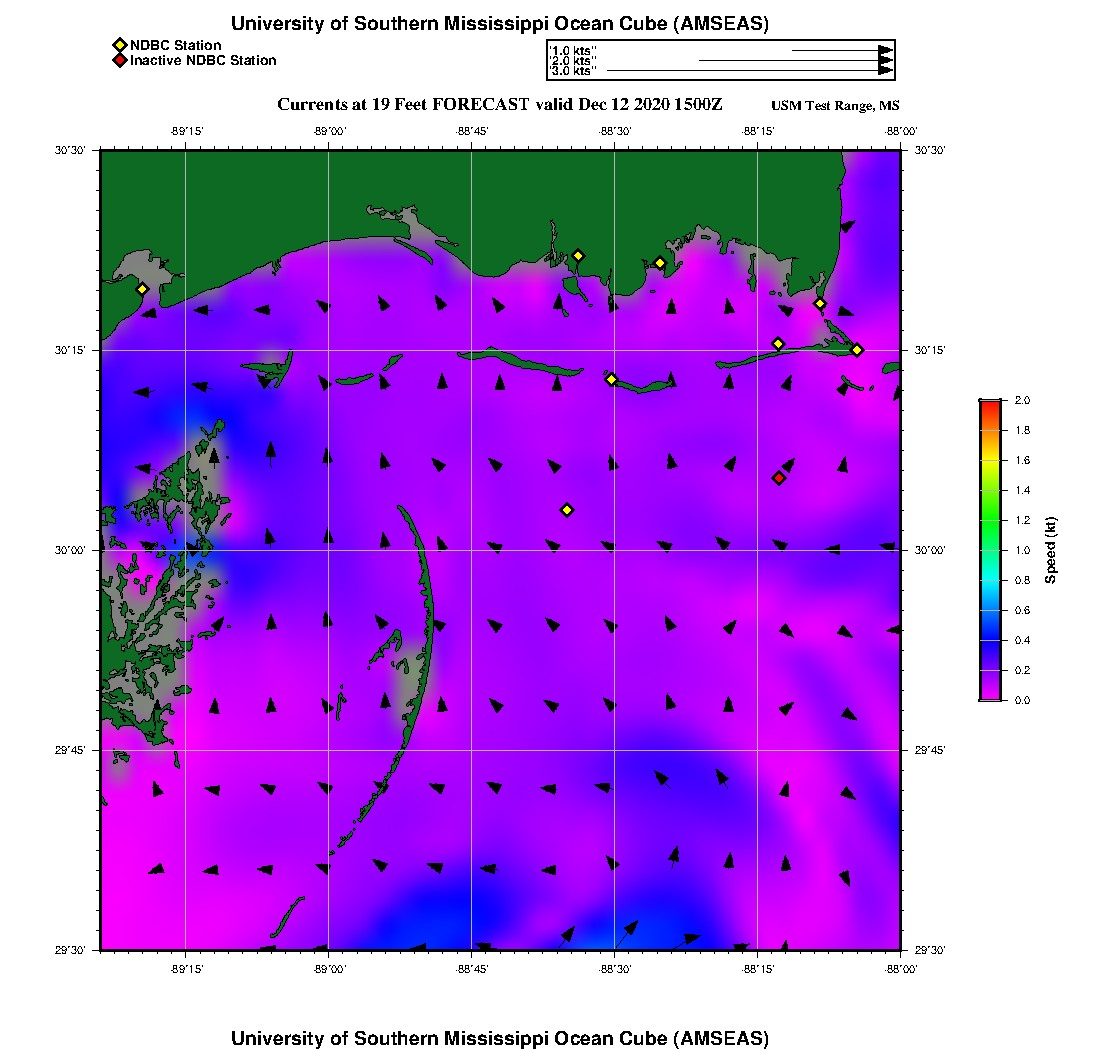
Task: Click the top Ocean Cube (AMSEAS) title
Action: [x=500, y=24]
